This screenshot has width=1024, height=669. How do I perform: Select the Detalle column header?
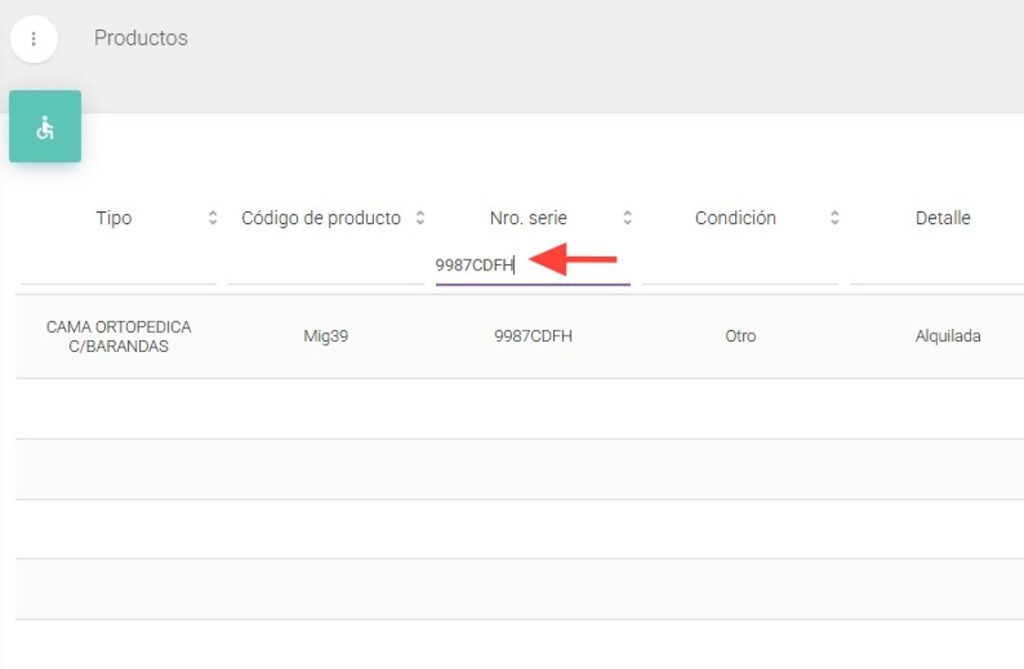pos(942,218)
